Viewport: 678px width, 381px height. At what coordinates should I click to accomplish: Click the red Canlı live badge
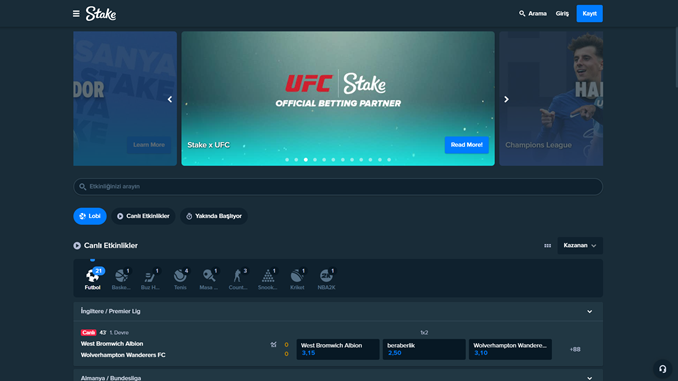point(88,333)
